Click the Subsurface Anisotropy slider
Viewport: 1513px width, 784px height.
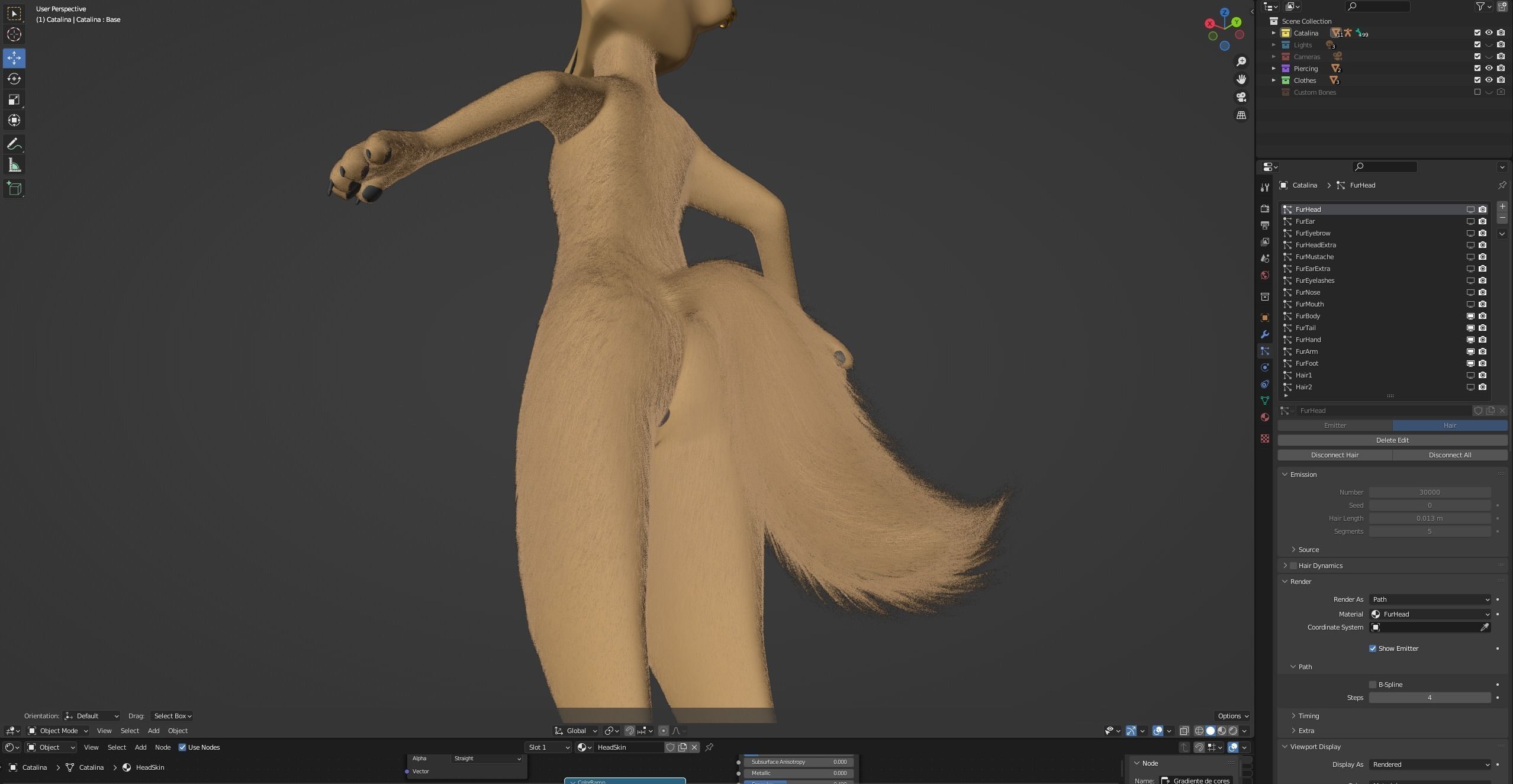point(799,762)
